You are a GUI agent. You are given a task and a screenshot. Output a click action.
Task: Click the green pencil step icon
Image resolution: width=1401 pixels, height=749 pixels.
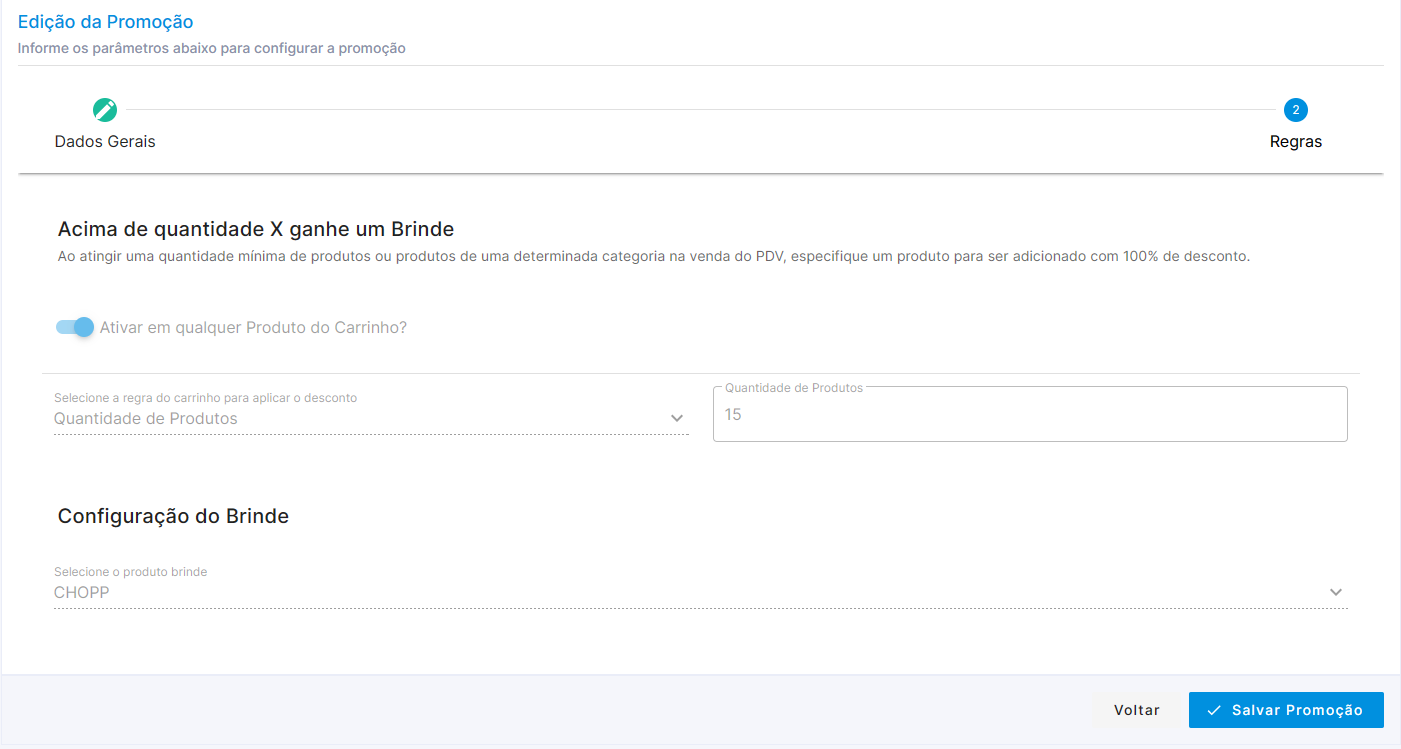click(x=105, y=110)
